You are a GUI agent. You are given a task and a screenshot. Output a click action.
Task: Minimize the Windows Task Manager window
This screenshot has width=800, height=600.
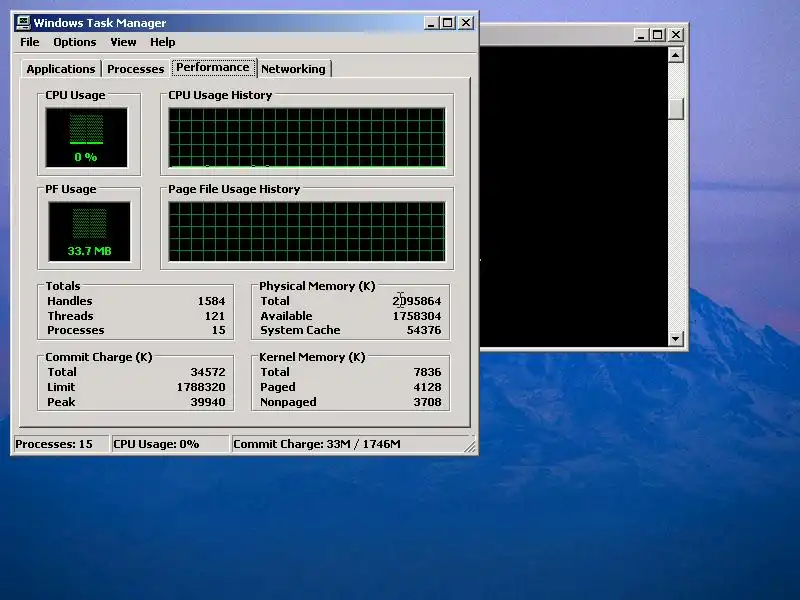pyautogui.click(x=431, y=22)
